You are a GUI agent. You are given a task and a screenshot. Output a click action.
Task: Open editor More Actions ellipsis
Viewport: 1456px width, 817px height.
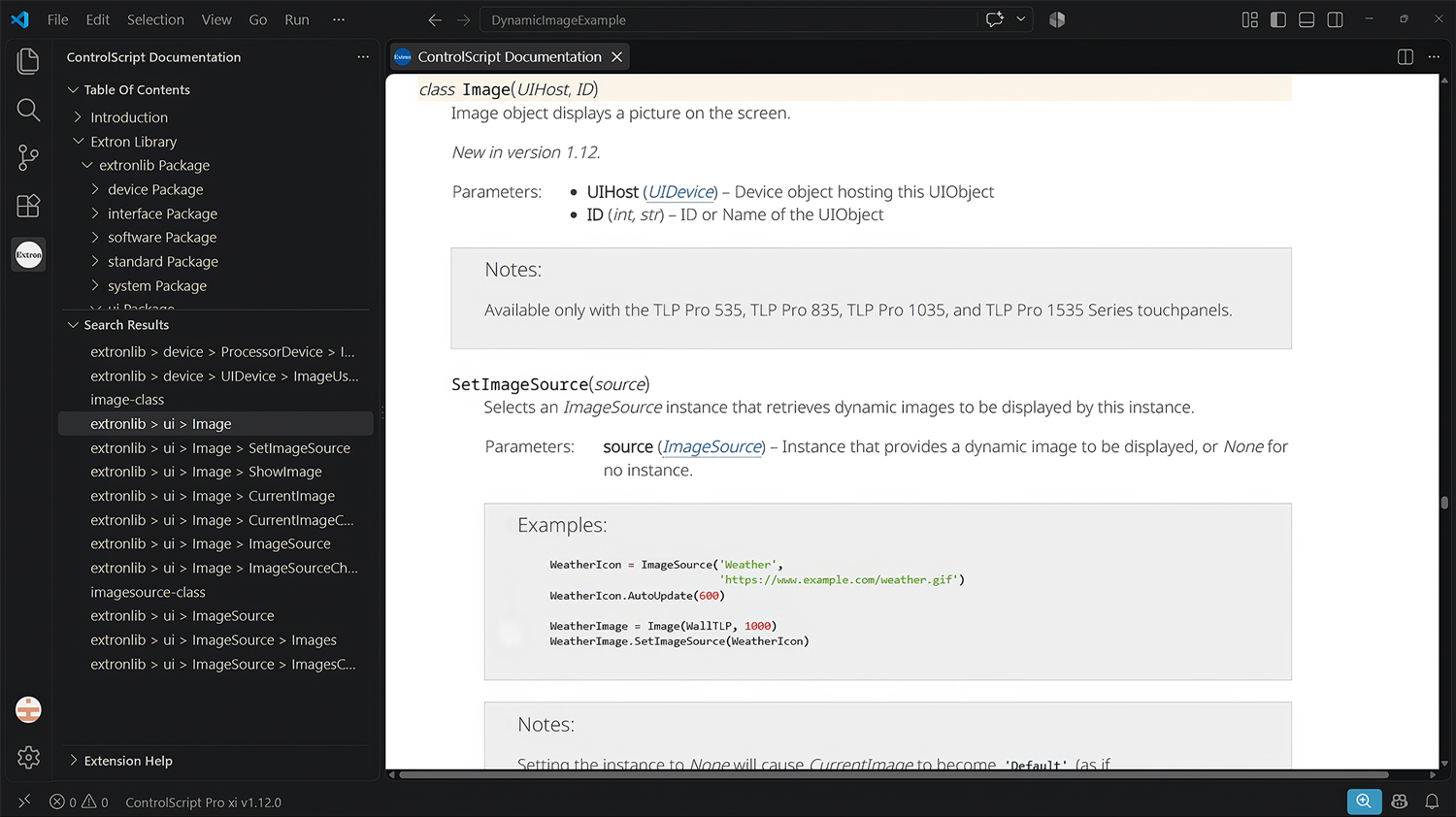pyautogui.click(x=1434, y=57)
